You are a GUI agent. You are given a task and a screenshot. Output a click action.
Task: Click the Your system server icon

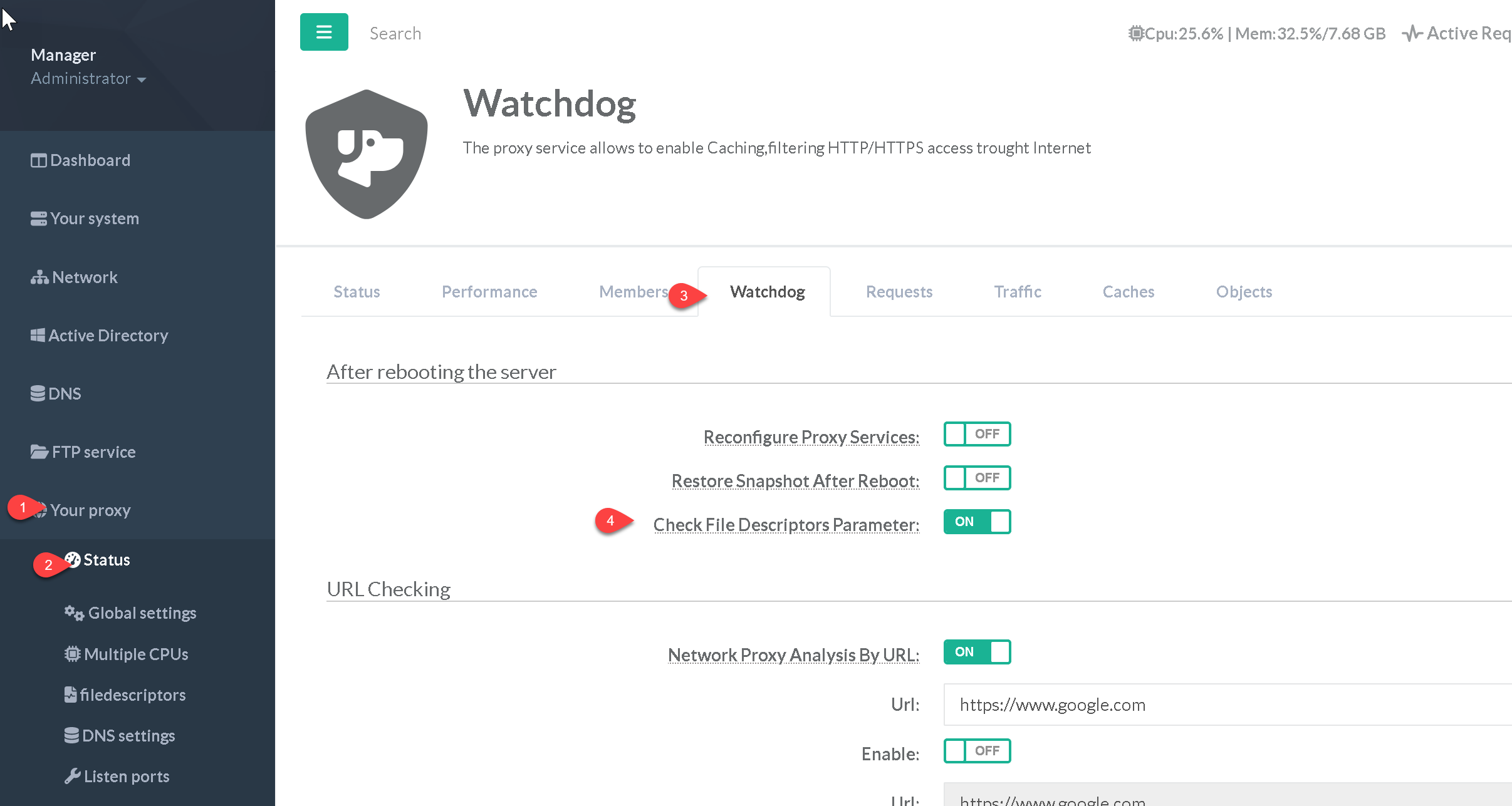38,219
